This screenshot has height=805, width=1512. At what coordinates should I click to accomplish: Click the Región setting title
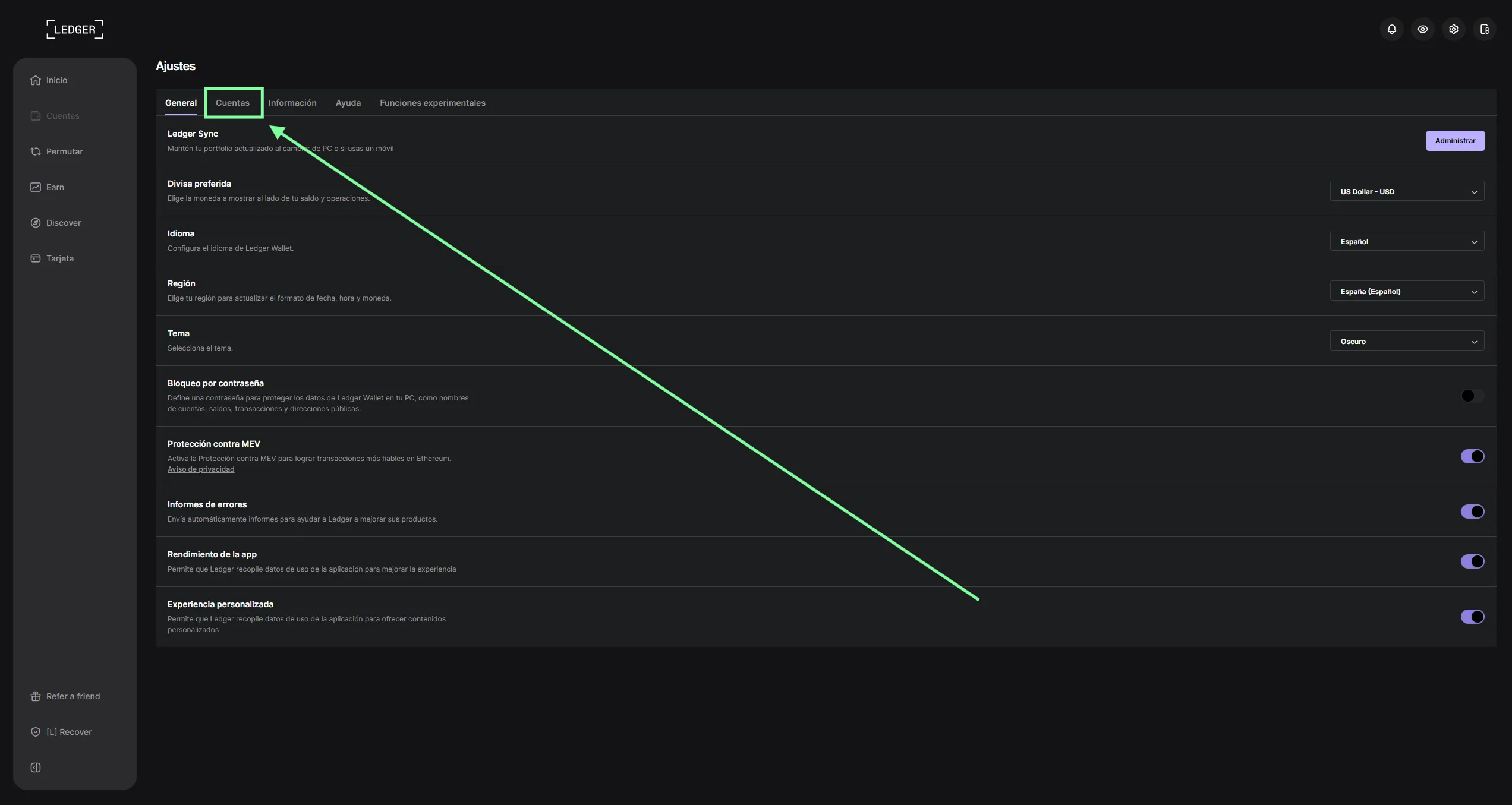click(181, 283)
